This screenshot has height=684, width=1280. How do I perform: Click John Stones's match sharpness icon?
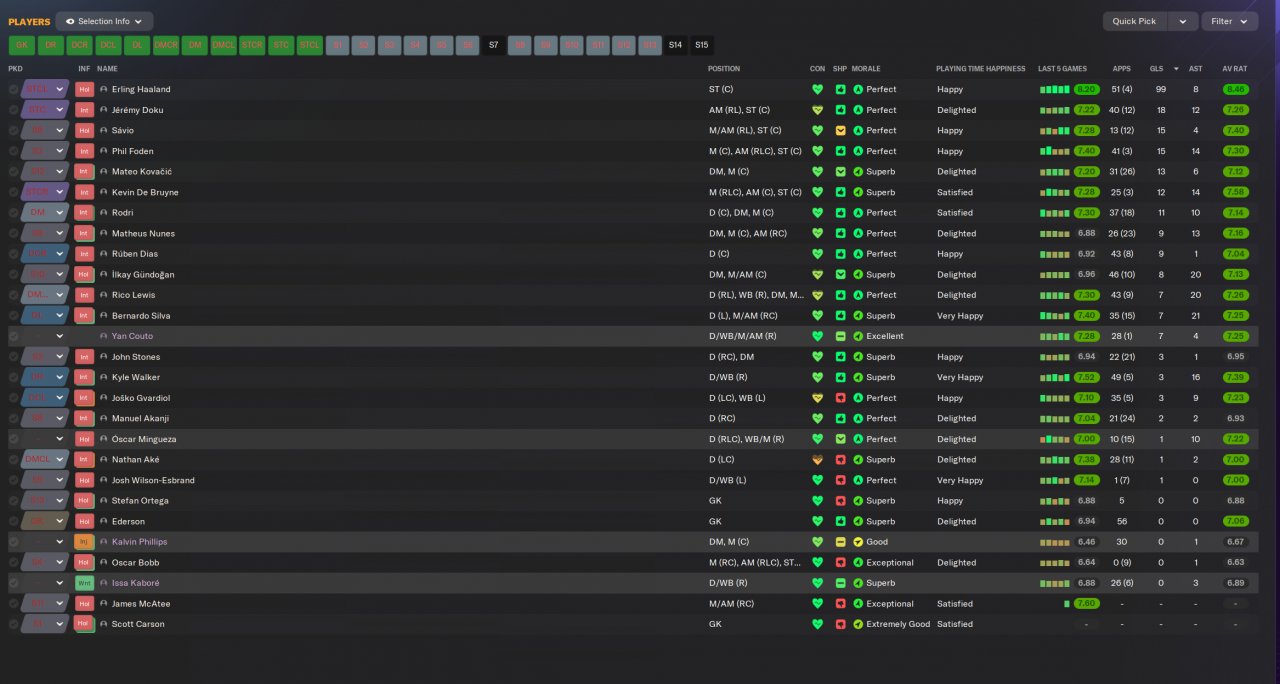841,357
